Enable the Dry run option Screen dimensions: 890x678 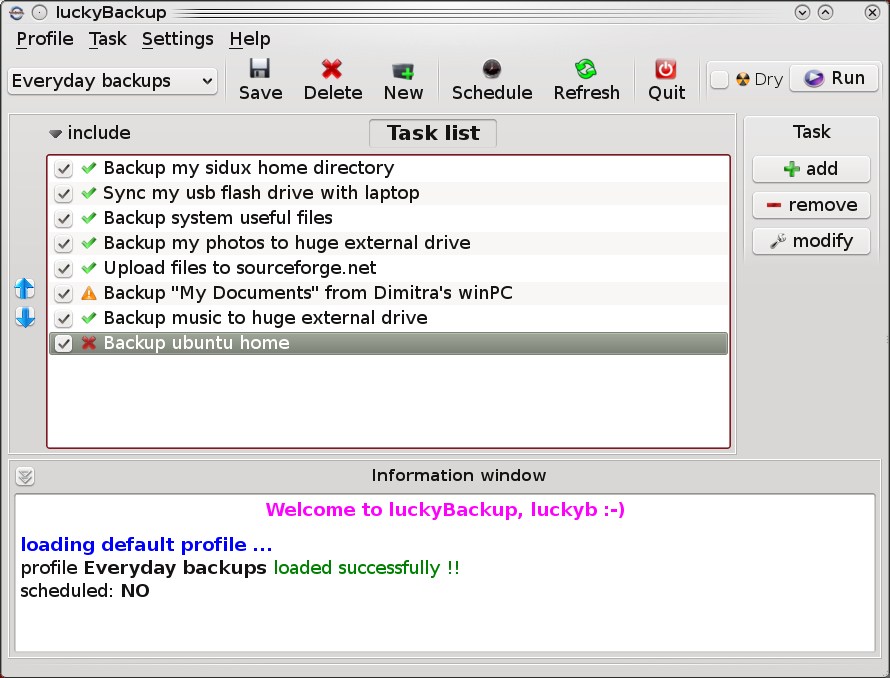click(x=719, y=78)
